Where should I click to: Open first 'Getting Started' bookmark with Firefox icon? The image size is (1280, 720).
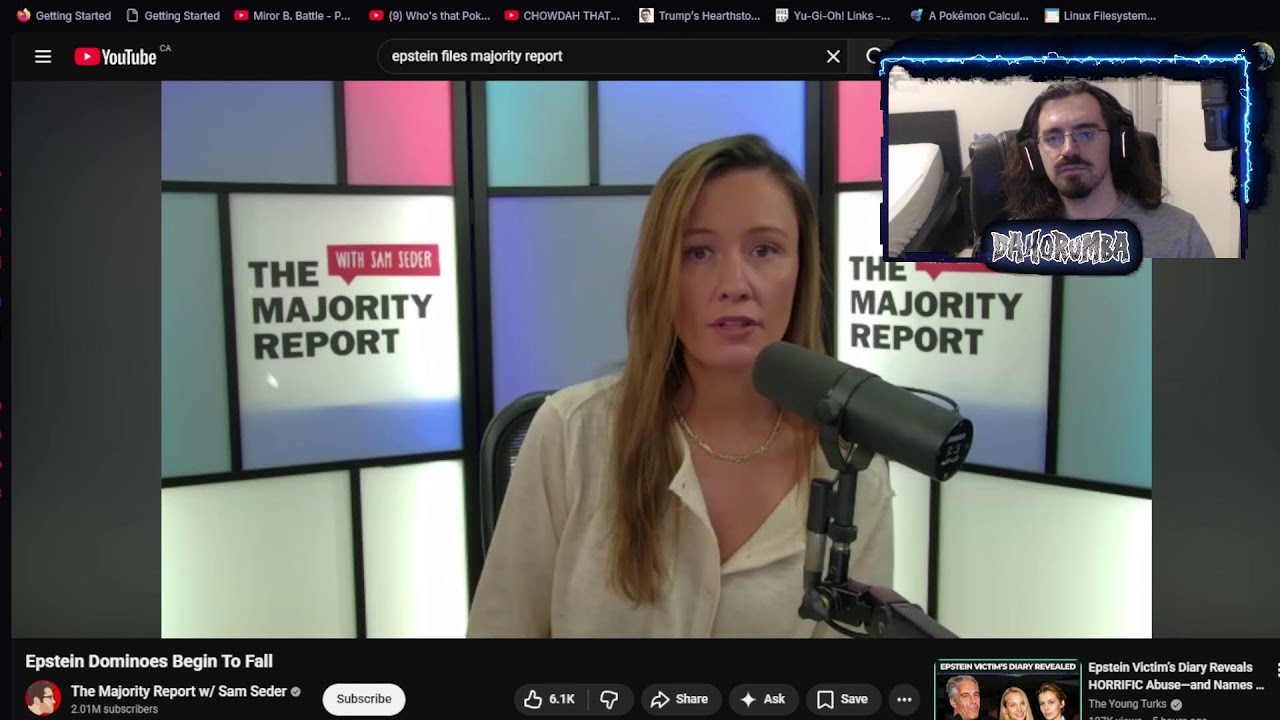pyautogui.click(x=65, y=16)
